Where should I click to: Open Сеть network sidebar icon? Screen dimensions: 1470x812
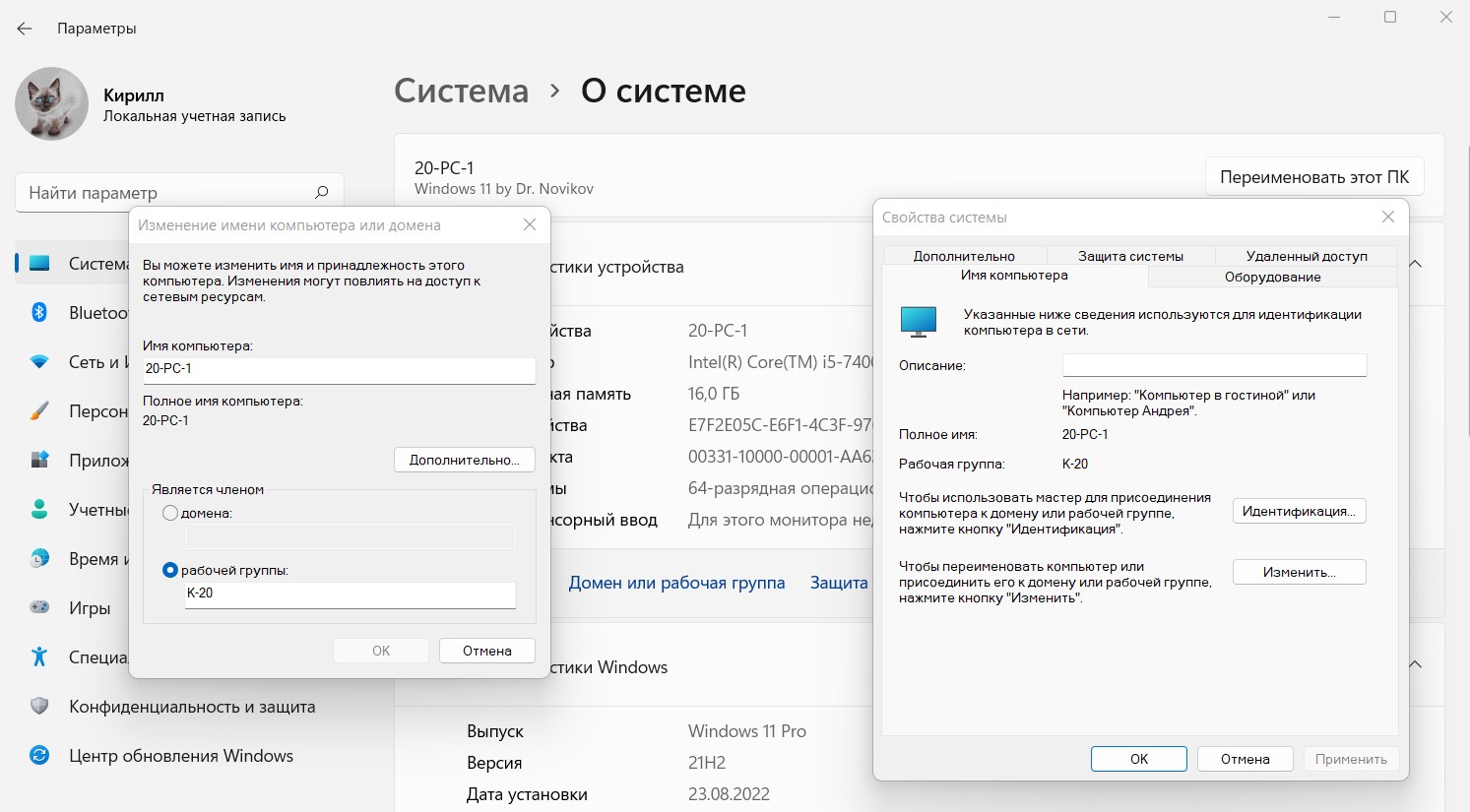coord(39,362)
